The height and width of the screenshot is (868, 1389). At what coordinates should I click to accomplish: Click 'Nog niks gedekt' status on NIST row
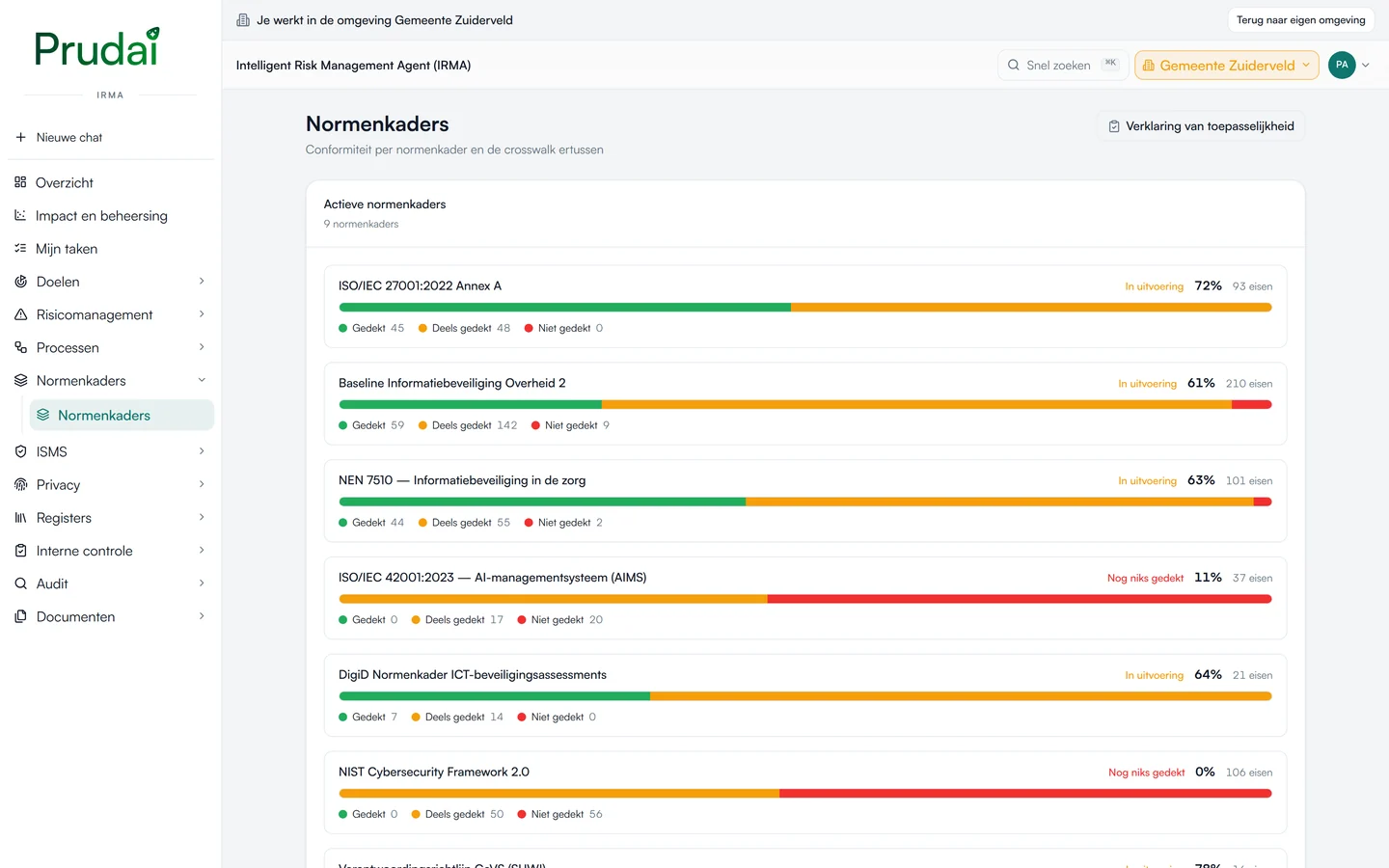[x=1146, y=773]
